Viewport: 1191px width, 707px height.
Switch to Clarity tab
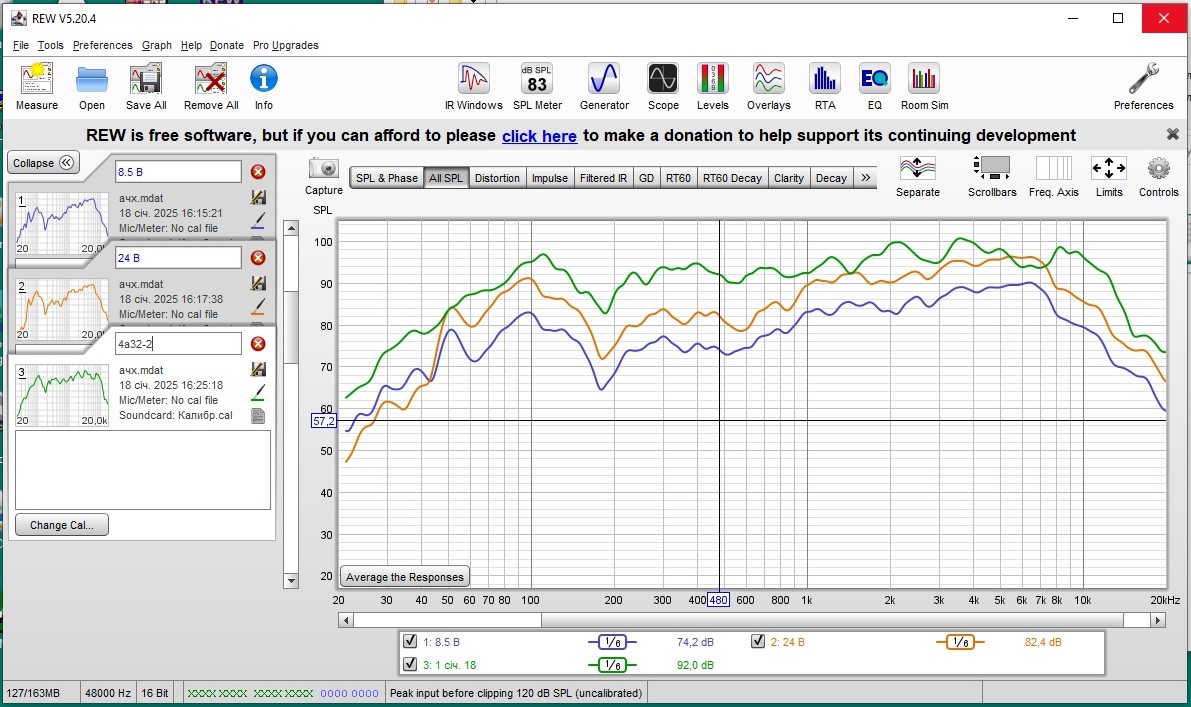point(788,178)
